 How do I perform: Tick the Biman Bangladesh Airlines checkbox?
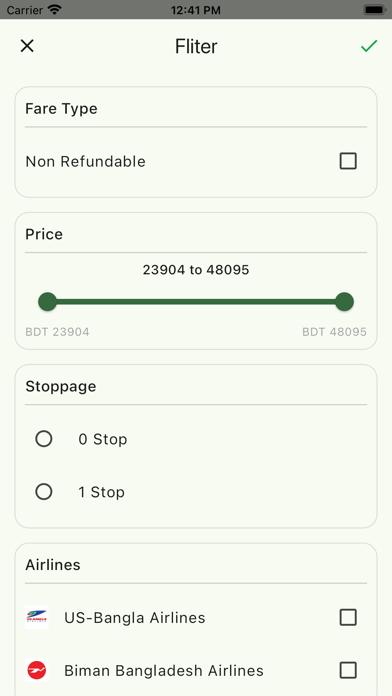tap(348, 670)
